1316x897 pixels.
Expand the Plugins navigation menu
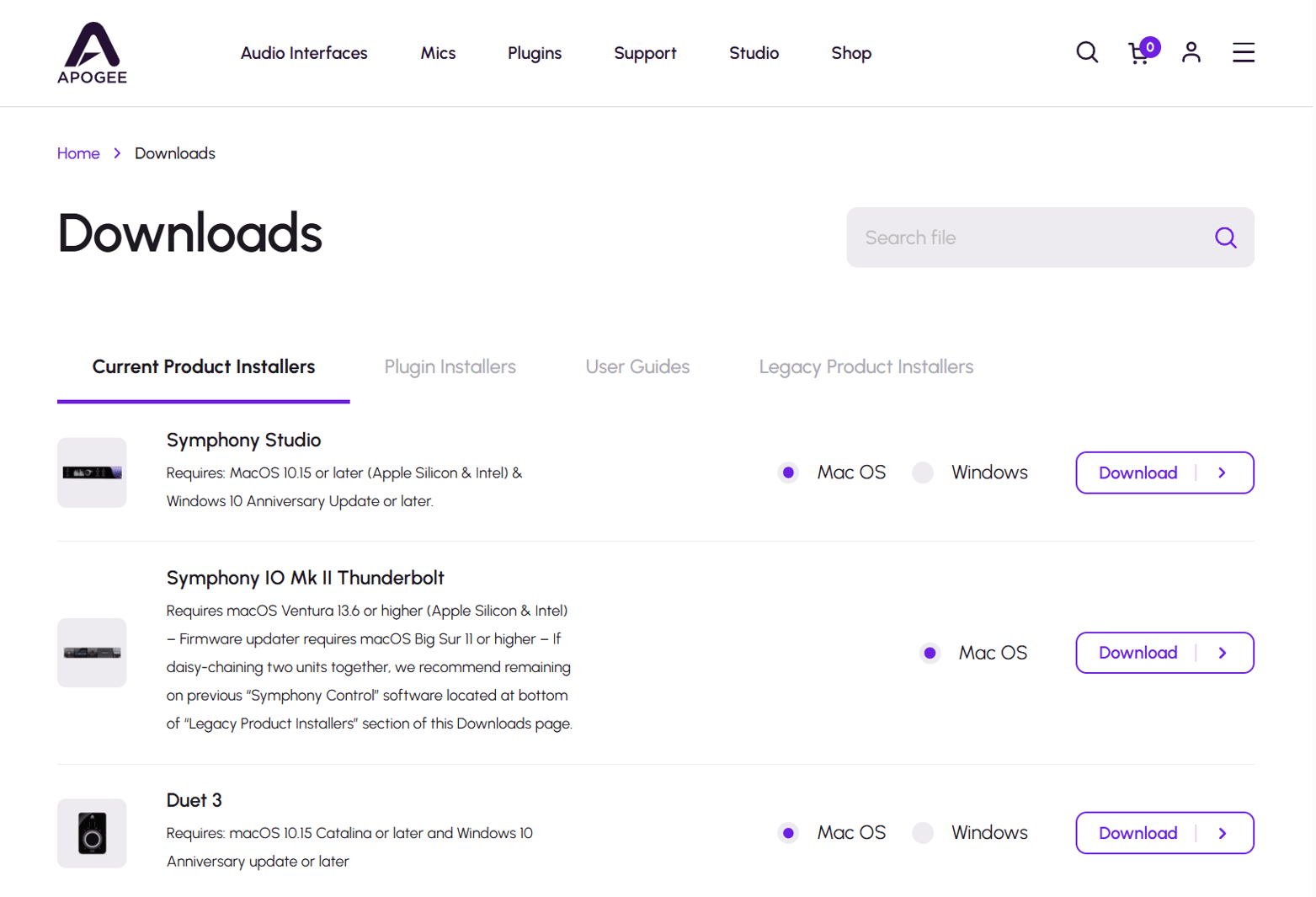coord(534,53)
